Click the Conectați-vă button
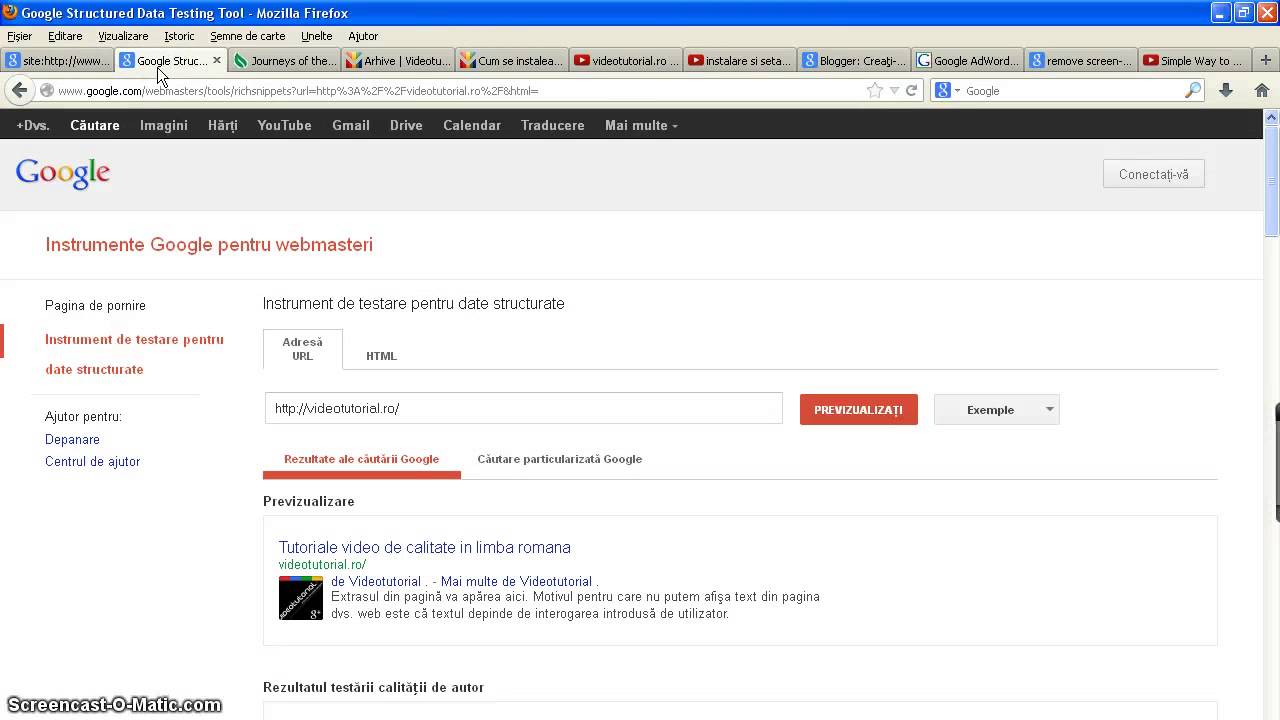This screenshot has height=720, width=1280. (1154, 174)
